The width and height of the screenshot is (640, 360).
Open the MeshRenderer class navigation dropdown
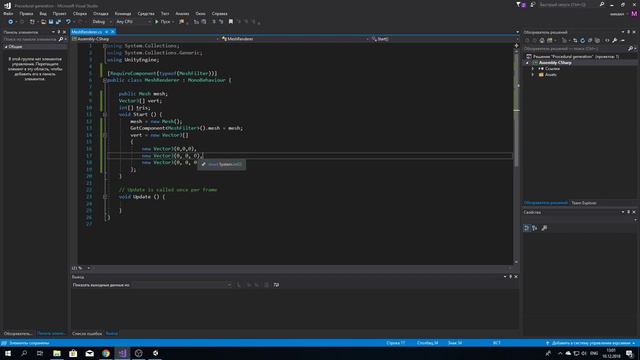coord(295,39)
